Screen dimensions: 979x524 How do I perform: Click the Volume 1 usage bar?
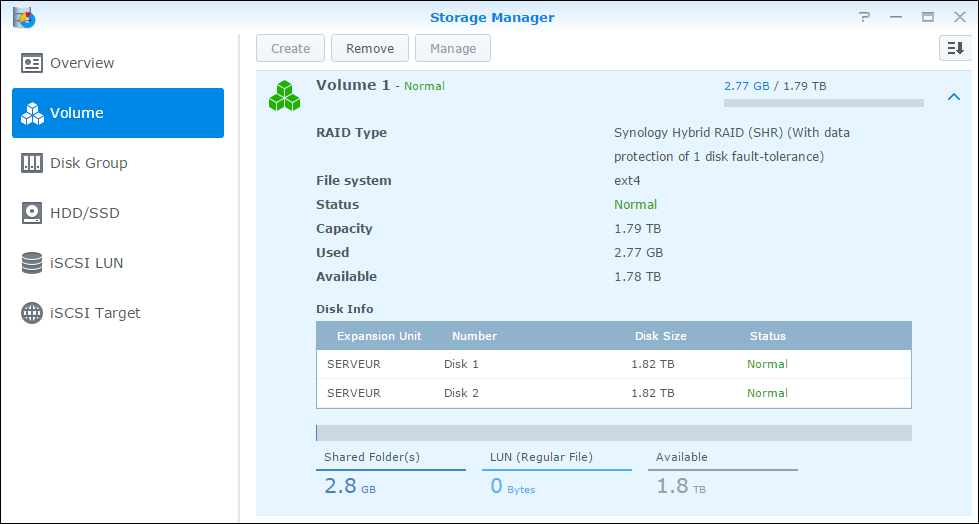pos(823,102)
